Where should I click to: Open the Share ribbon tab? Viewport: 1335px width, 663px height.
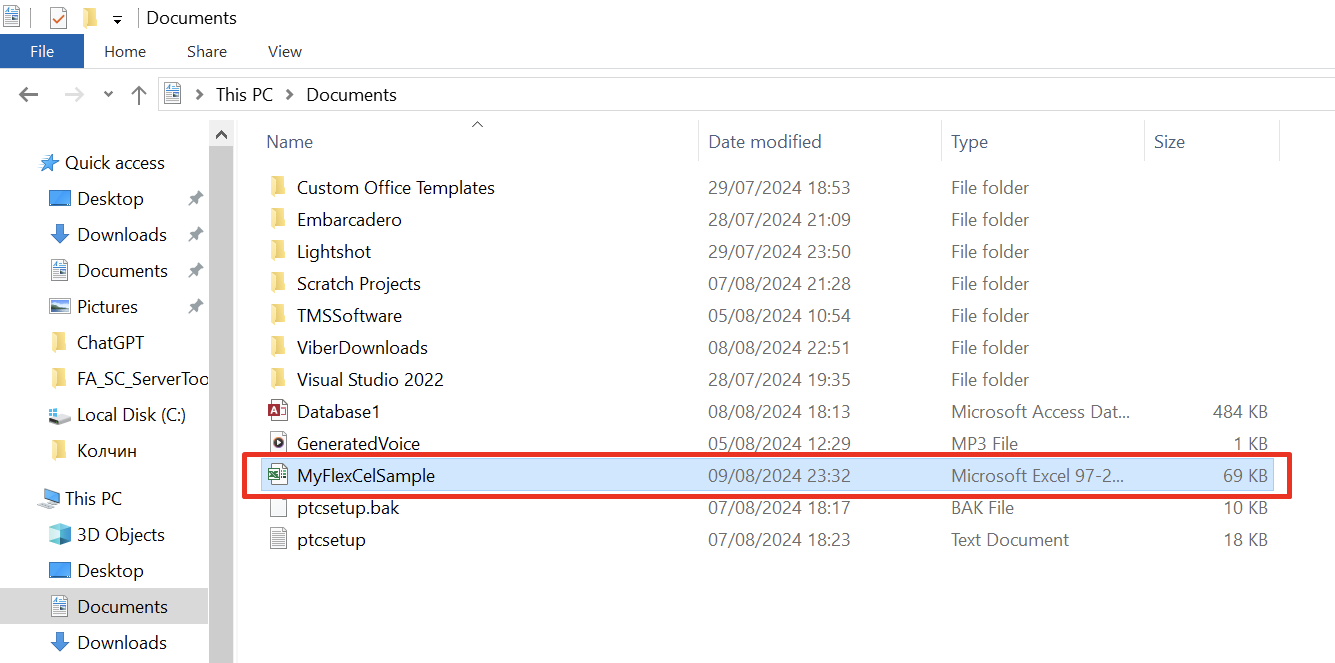[206, 51]
